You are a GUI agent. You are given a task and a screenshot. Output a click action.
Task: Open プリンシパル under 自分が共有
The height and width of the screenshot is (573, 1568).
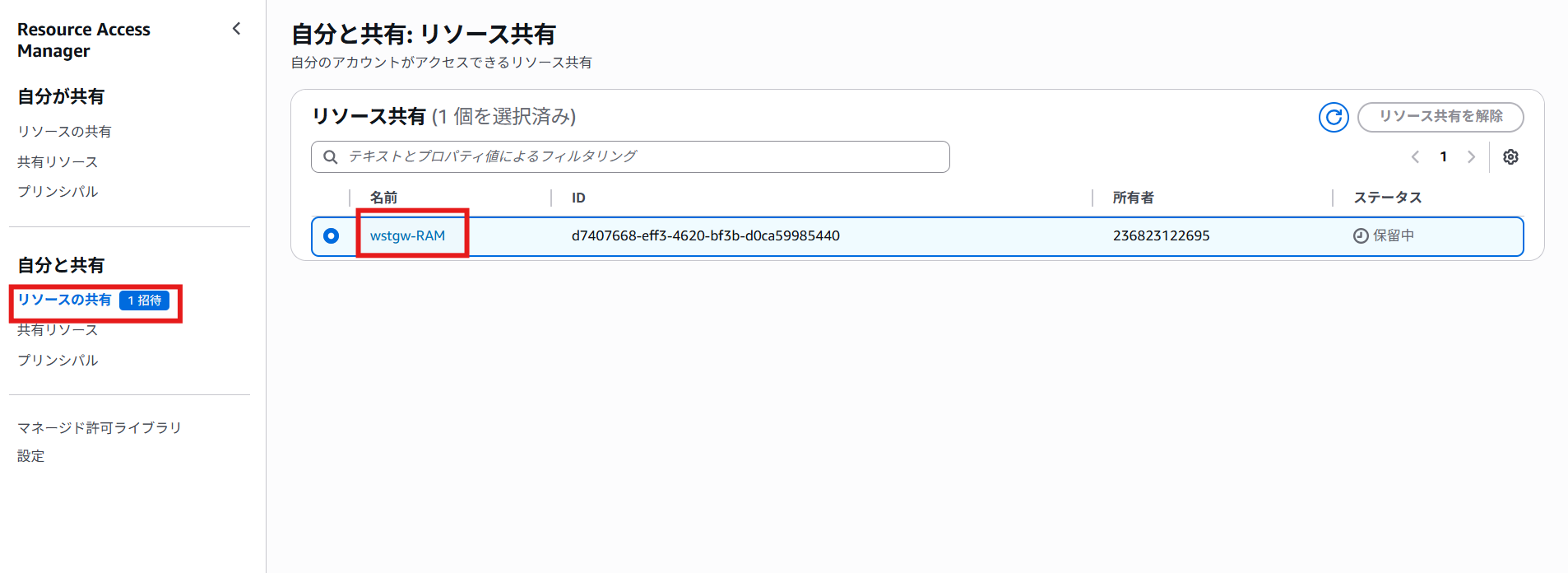(58, 191)
